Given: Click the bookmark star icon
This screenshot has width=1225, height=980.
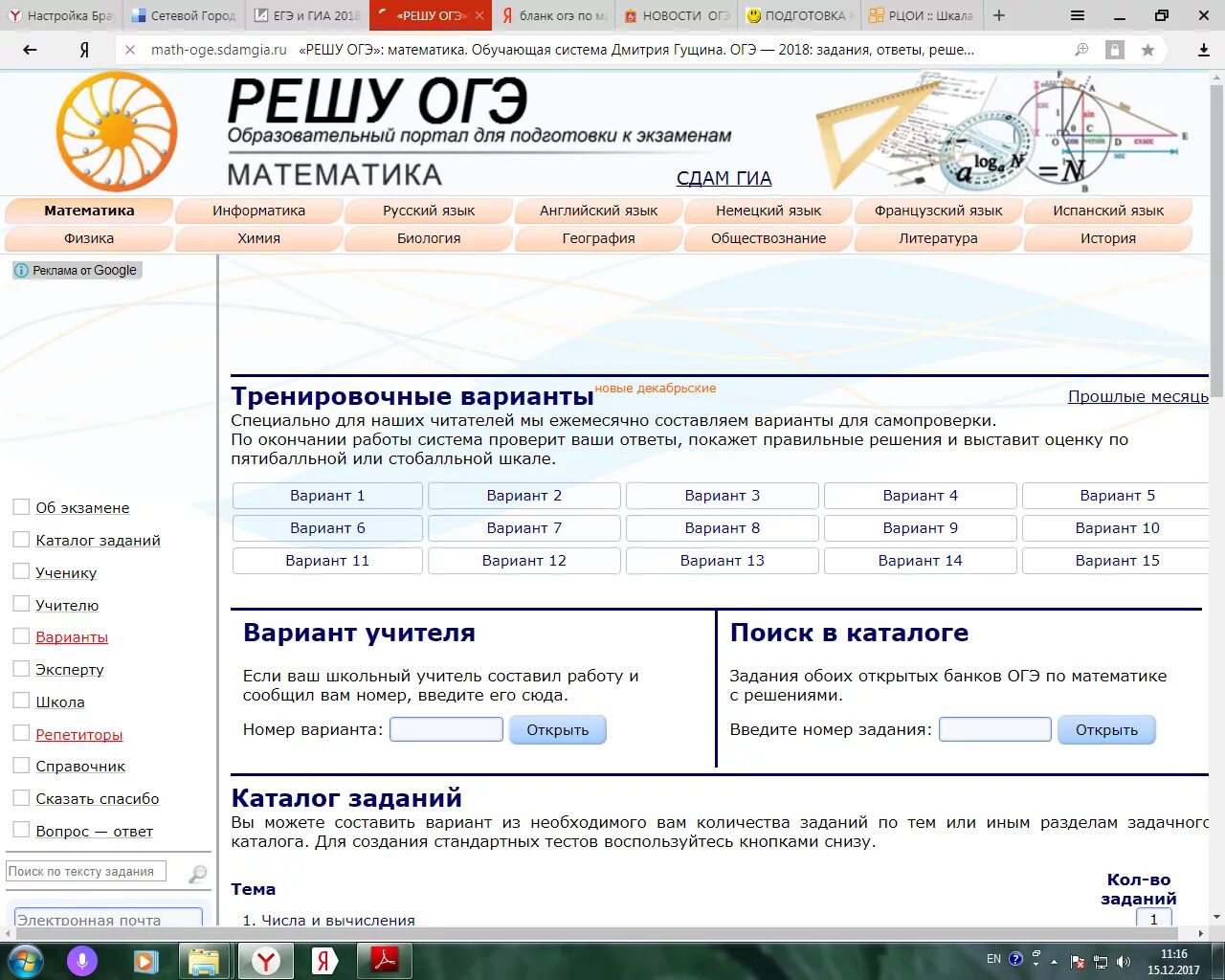Looking at the screenshot, I should pyautogui.click(x=1147, y=50).
